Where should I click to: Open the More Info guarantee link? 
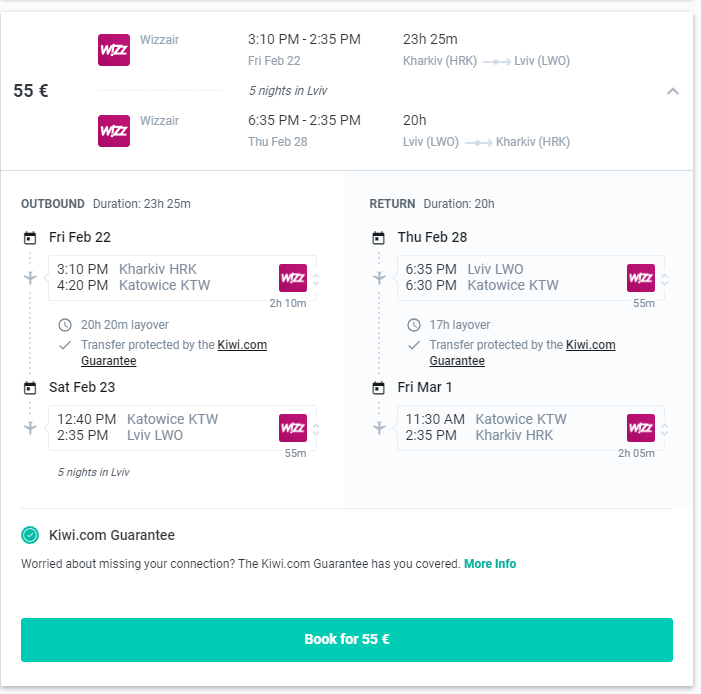pyautogui.click(x=490, y=564)
